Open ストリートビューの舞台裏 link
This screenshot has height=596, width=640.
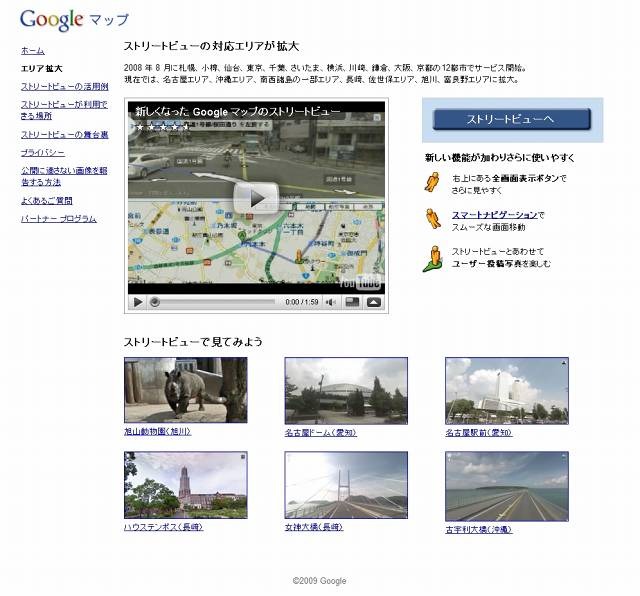coord(64,134)
